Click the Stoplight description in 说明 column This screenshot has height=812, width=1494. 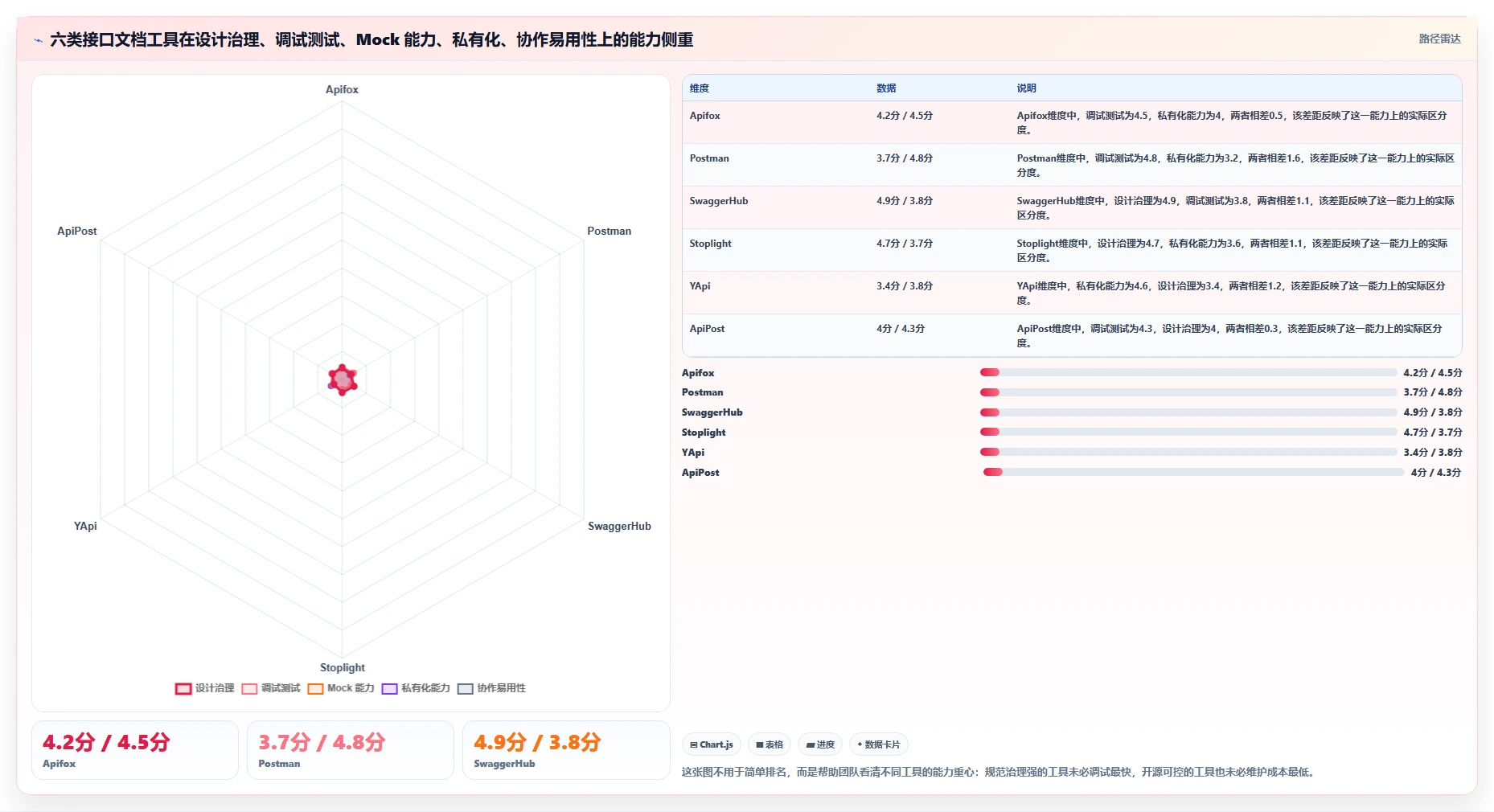tap(1232, 251)
